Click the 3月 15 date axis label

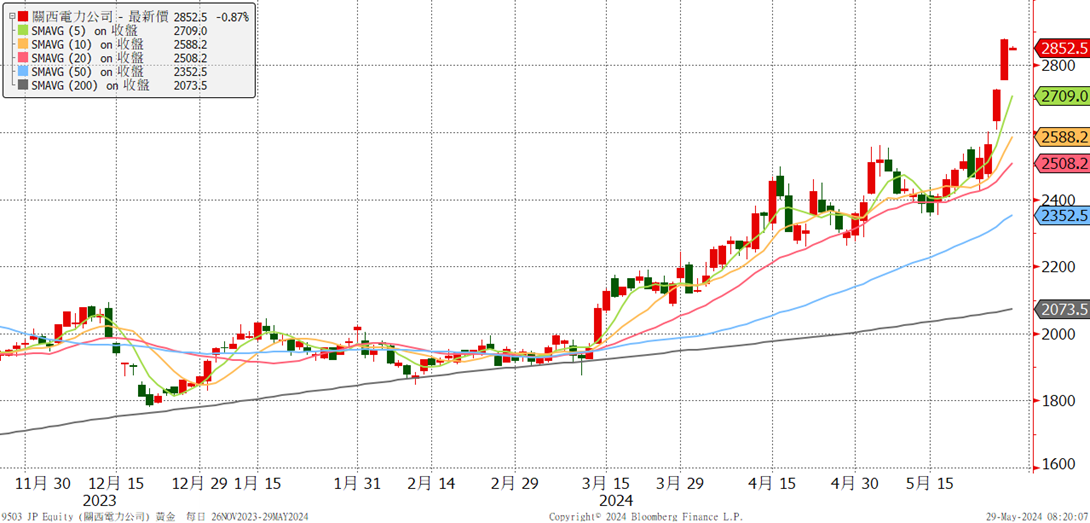tap(605, 484)
